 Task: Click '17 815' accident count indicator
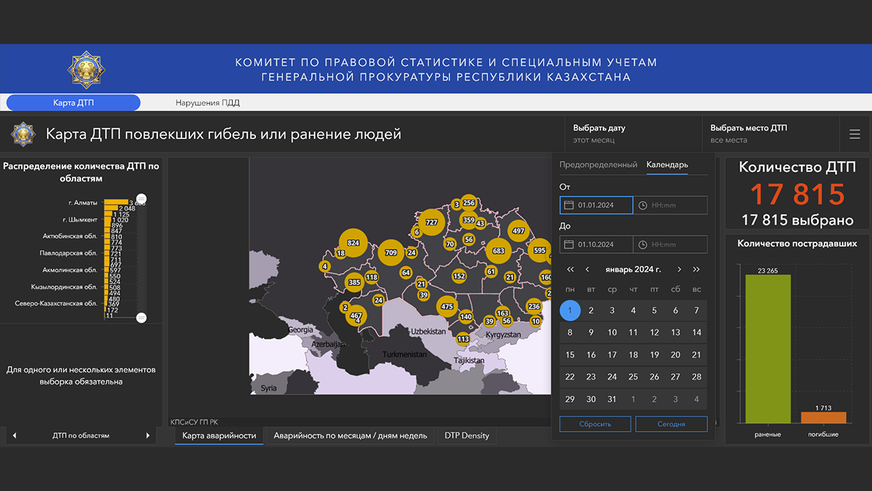click(x=797, y=195)
